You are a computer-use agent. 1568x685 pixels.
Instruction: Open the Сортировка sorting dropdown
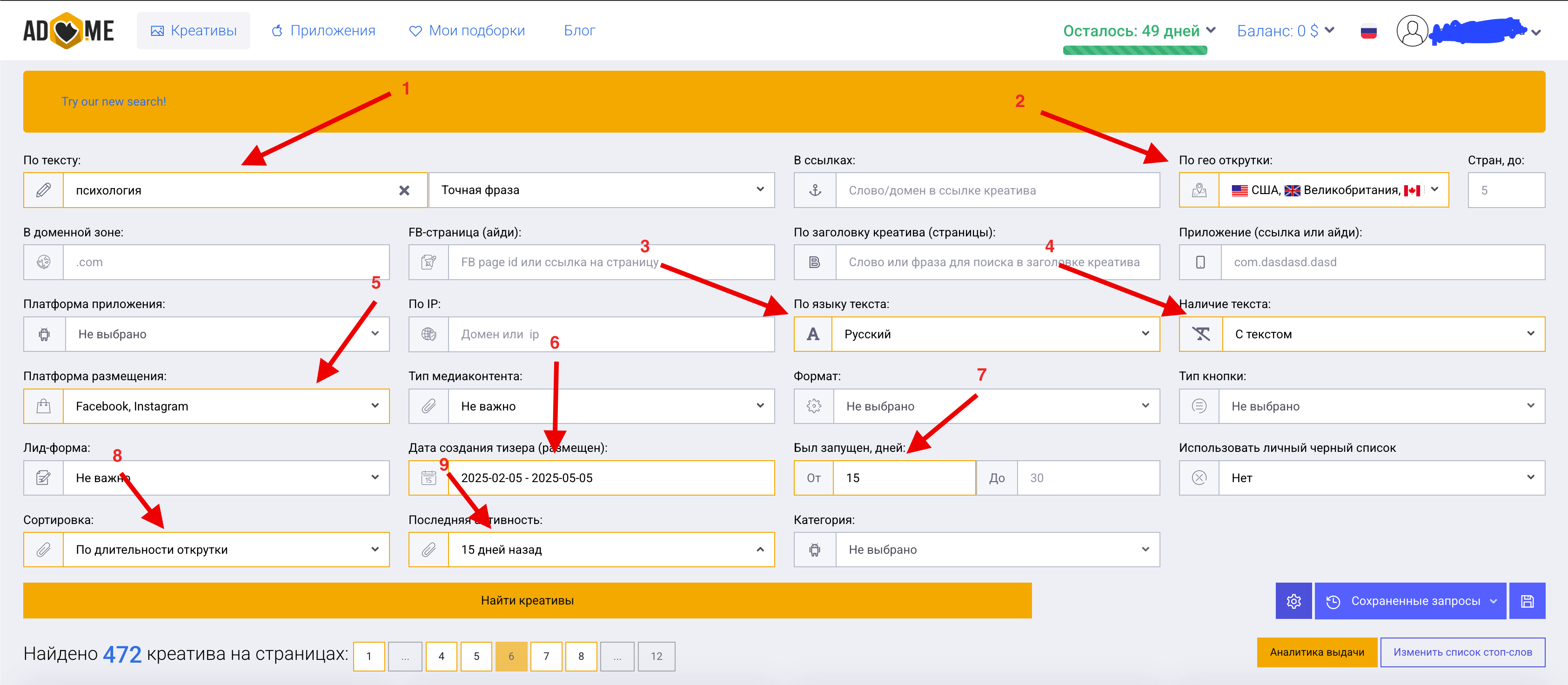[x=226, y=549]
